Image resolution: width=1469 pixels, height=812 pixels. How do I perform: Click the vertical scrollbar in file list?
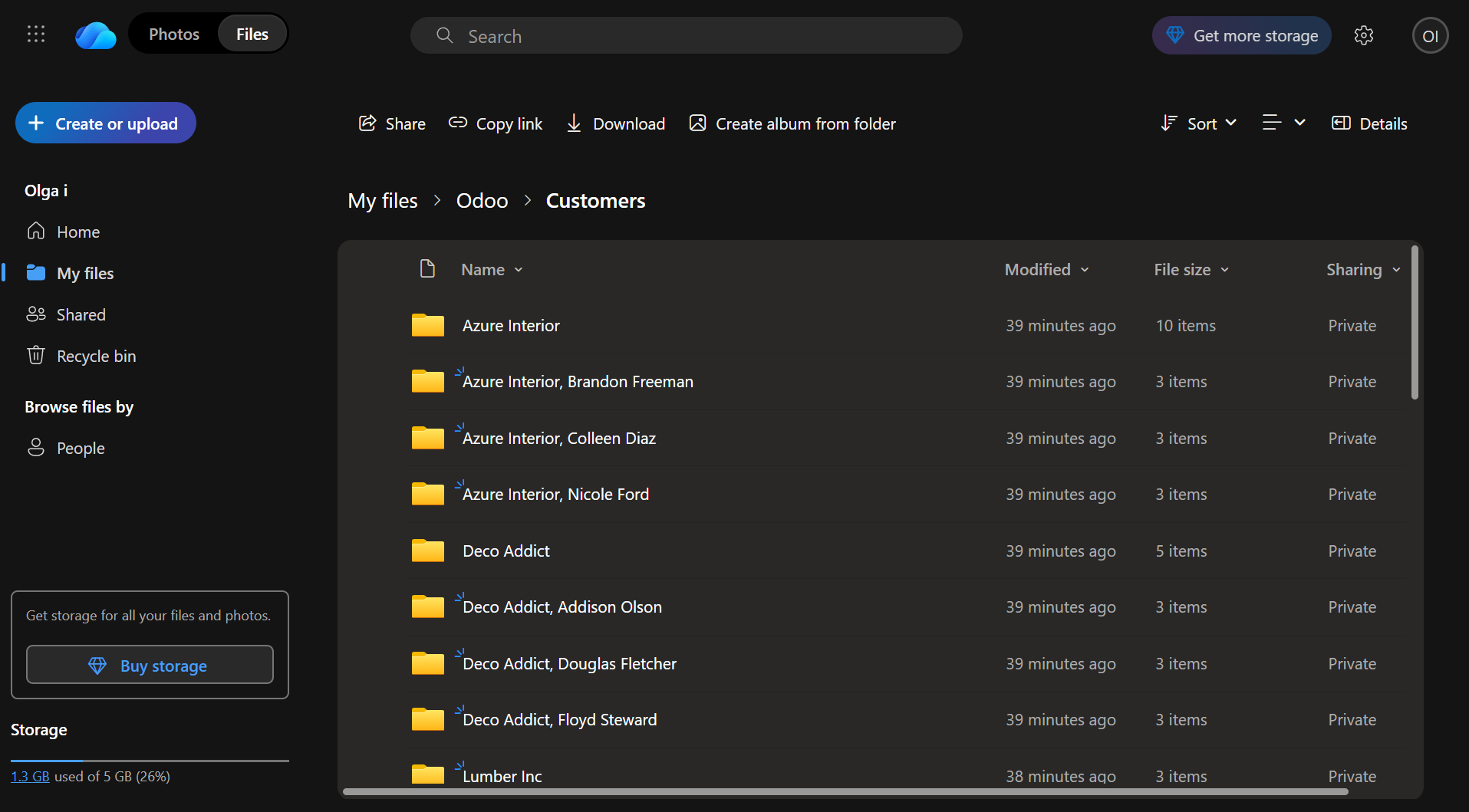[1415, 322]
